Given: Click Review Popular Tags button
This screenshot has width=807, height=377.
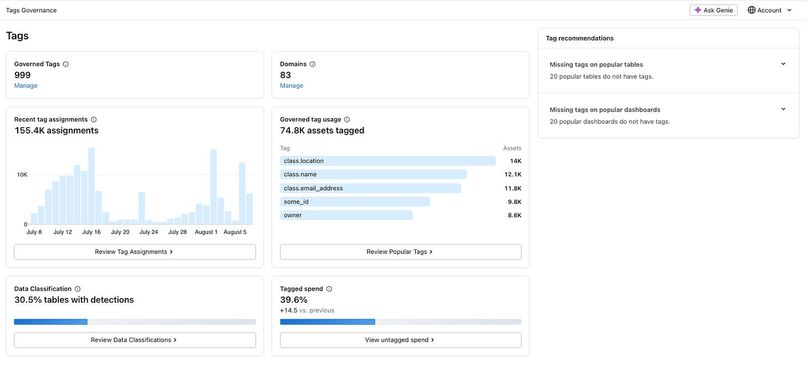Looking at the screenshot, I should [x=400, y=252].
